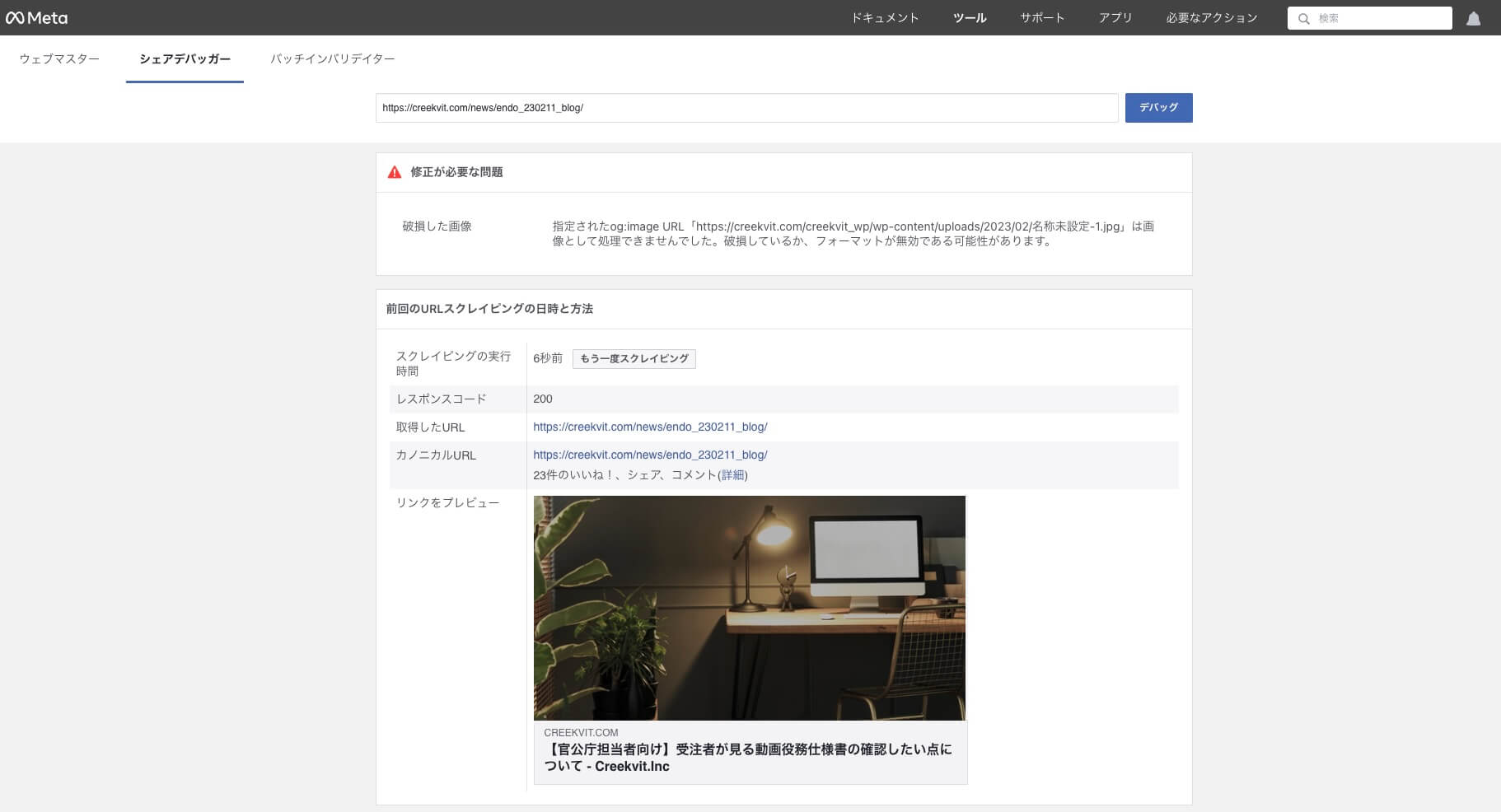Image resolution: width=1501 pixels, height=812 pixels.
Task: Open the アプリ menu
Action: 1115,18
